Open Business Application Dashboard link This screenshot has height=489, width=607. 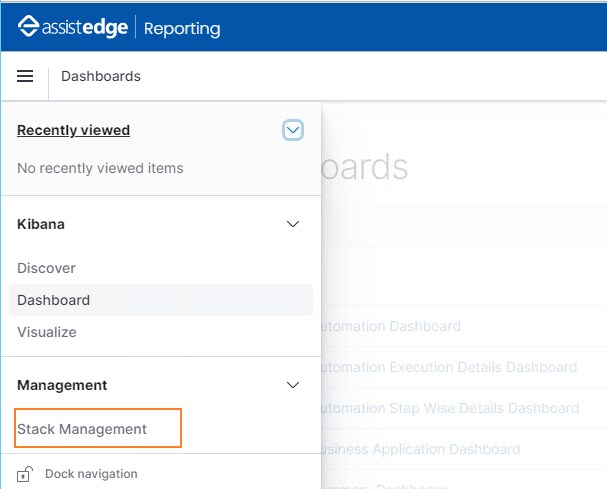pos(421,449)
